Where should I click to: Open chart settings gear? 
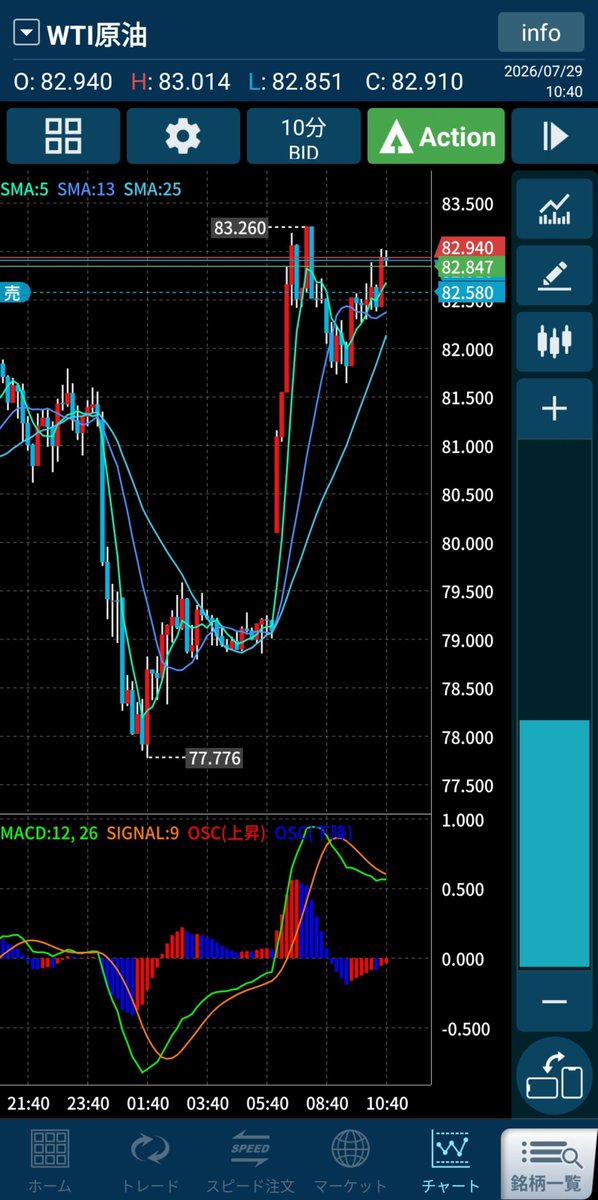182,136
